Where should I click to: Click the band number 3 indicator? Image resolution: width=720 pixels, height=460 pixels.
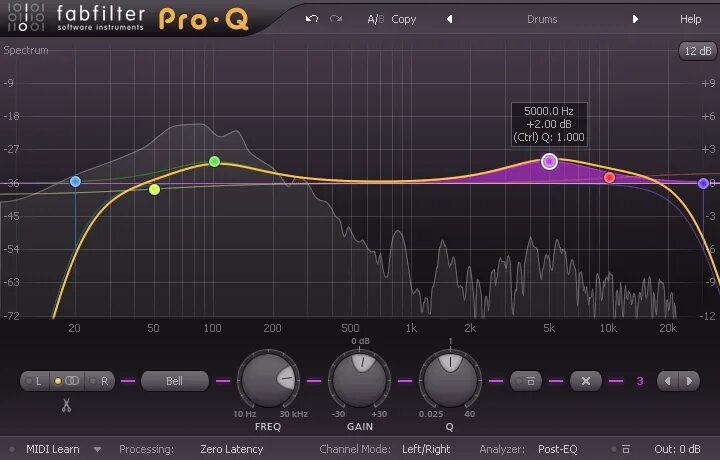click(x=640, y=381)
